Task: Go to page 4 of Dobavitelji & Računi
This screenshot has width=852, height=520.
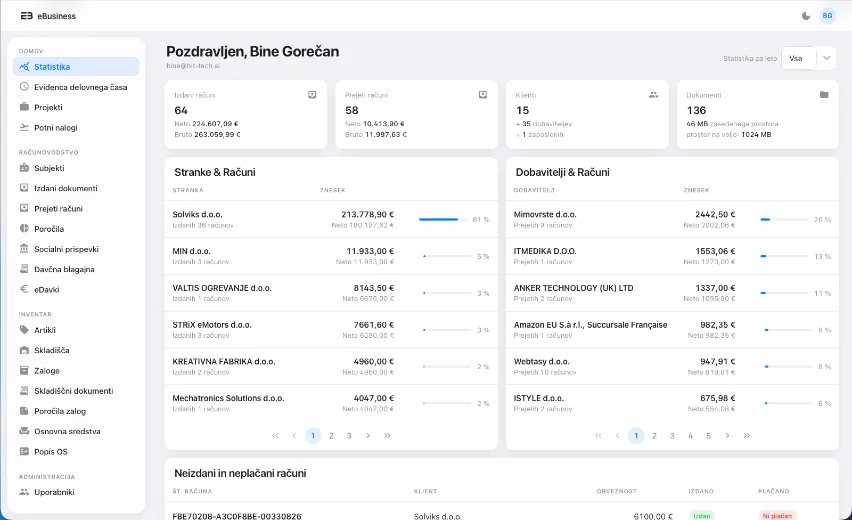Action: coord(690,436)
